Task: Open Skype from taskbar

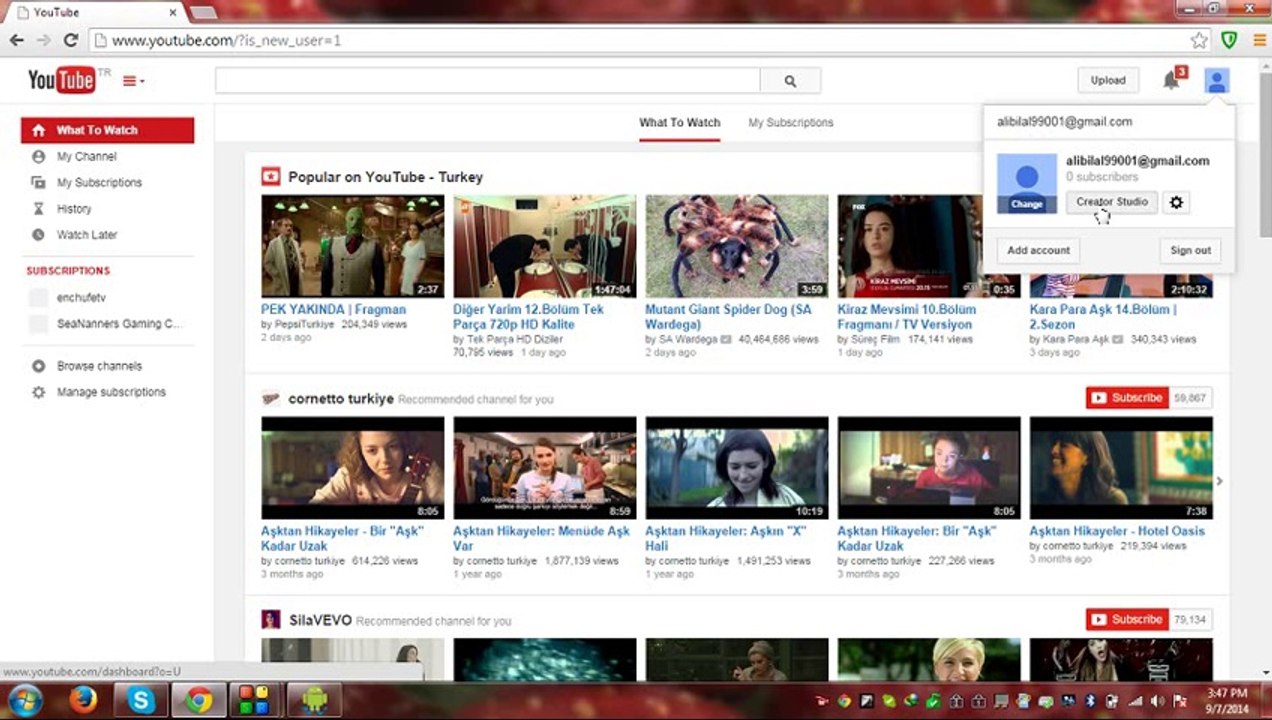Action: tap(141, 700)
